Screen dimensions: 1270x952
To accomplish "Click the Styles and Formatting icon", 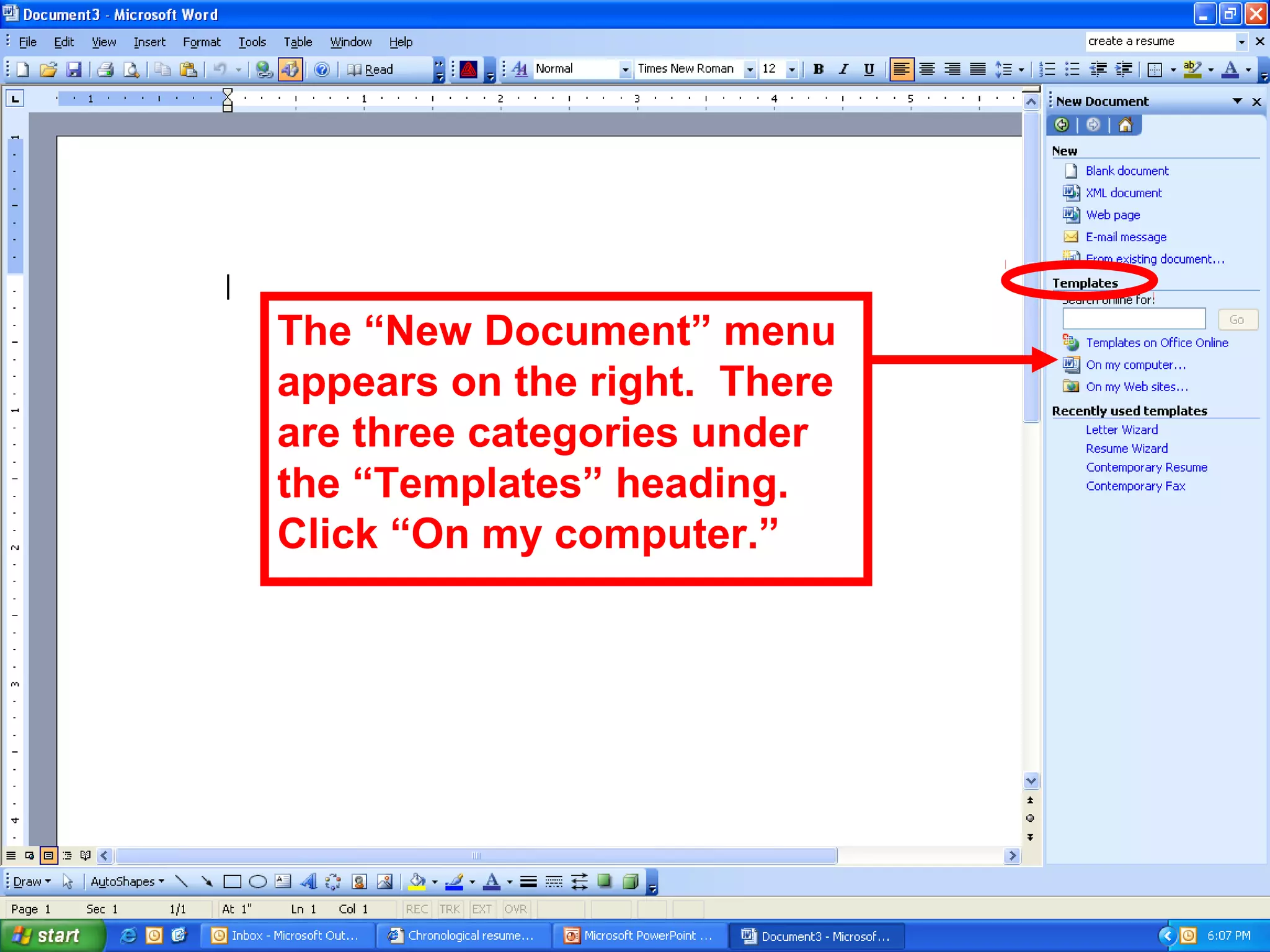I will (520, 69).
